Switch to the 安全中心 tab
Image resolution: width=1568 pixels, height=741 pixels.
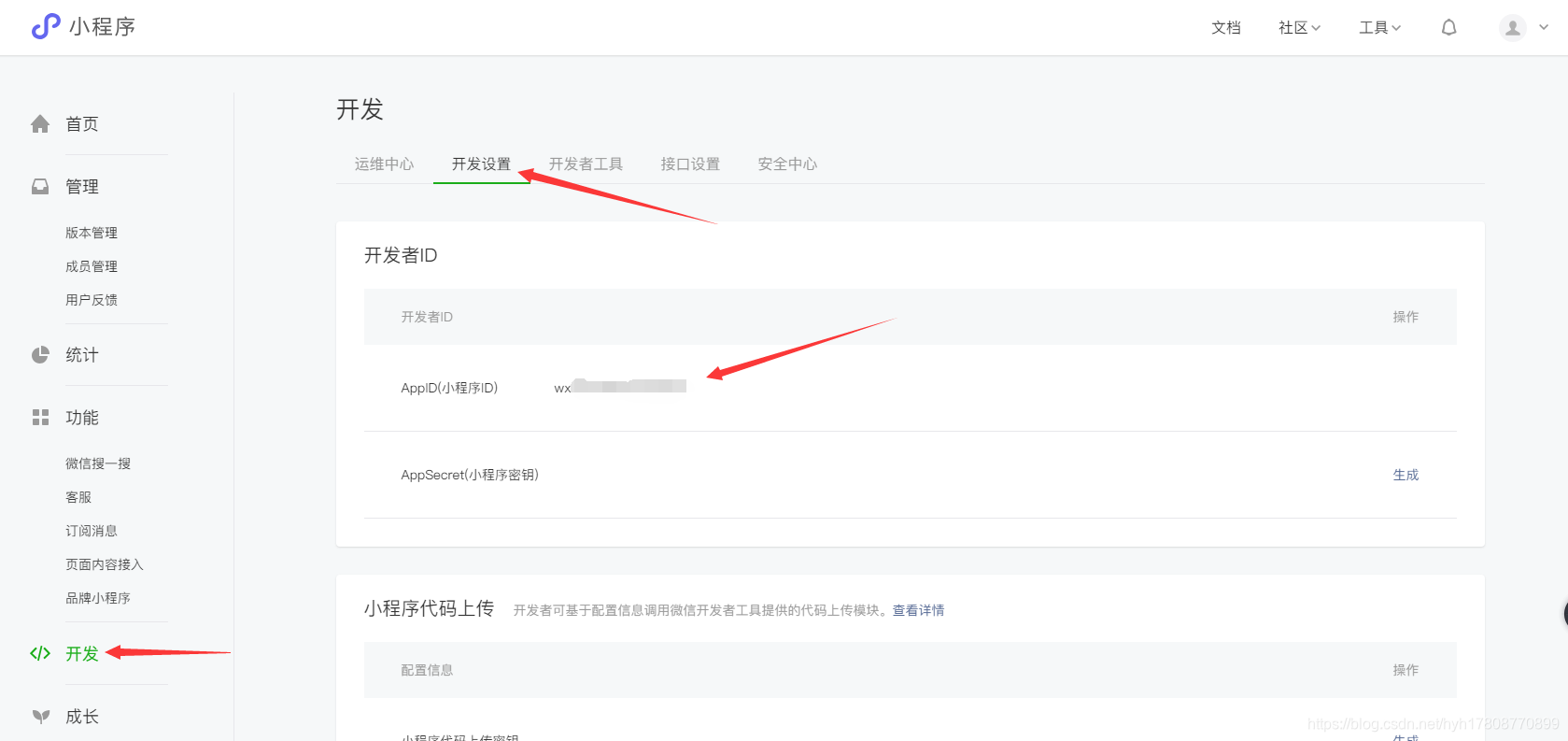(788, 164)
